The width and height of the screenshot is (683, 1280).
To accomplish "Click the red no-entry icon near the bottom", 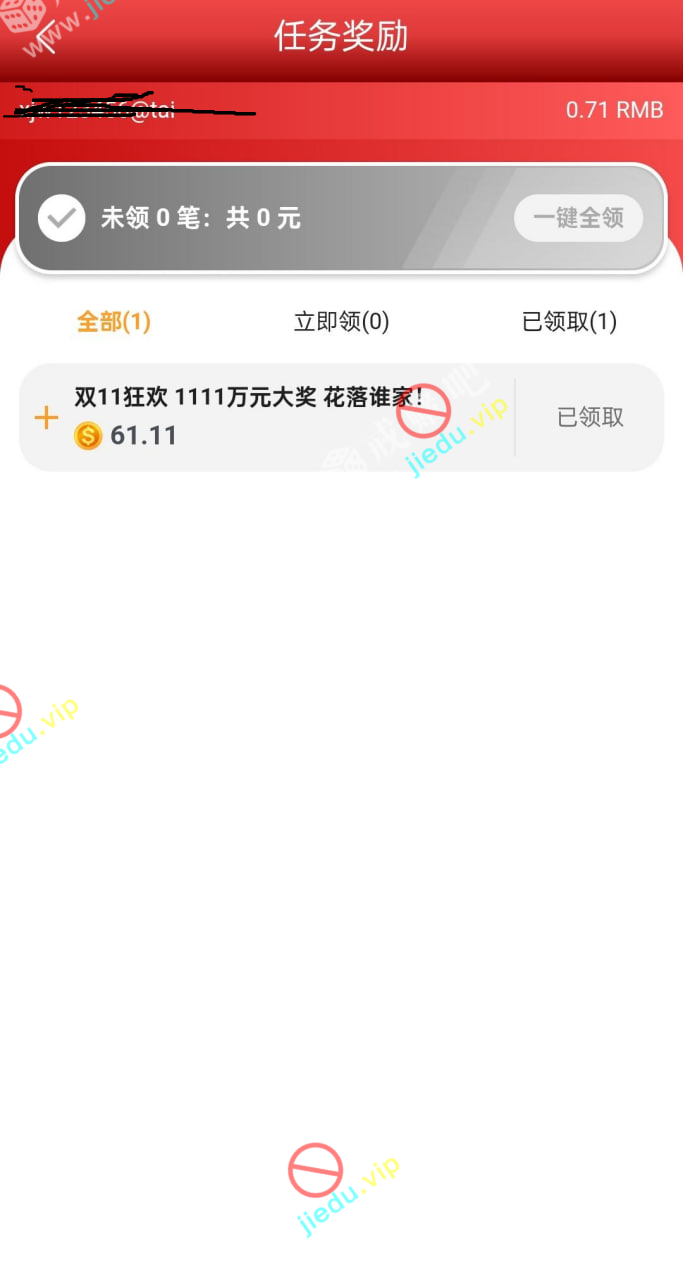I will tap(315, 1170).
